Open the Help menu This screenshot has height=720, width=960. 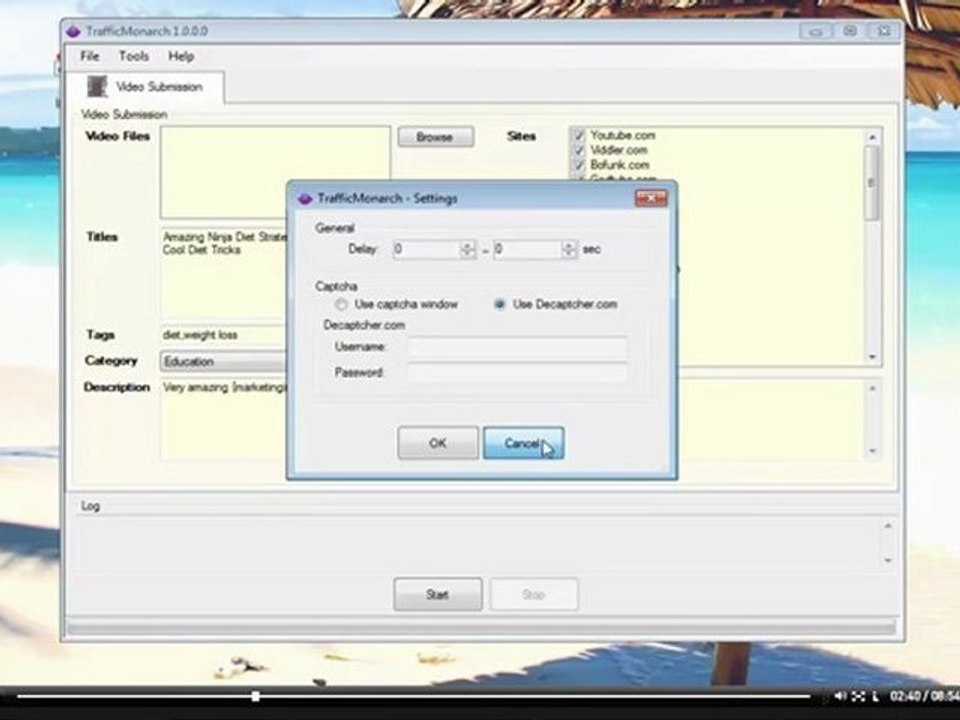(181, 56)
